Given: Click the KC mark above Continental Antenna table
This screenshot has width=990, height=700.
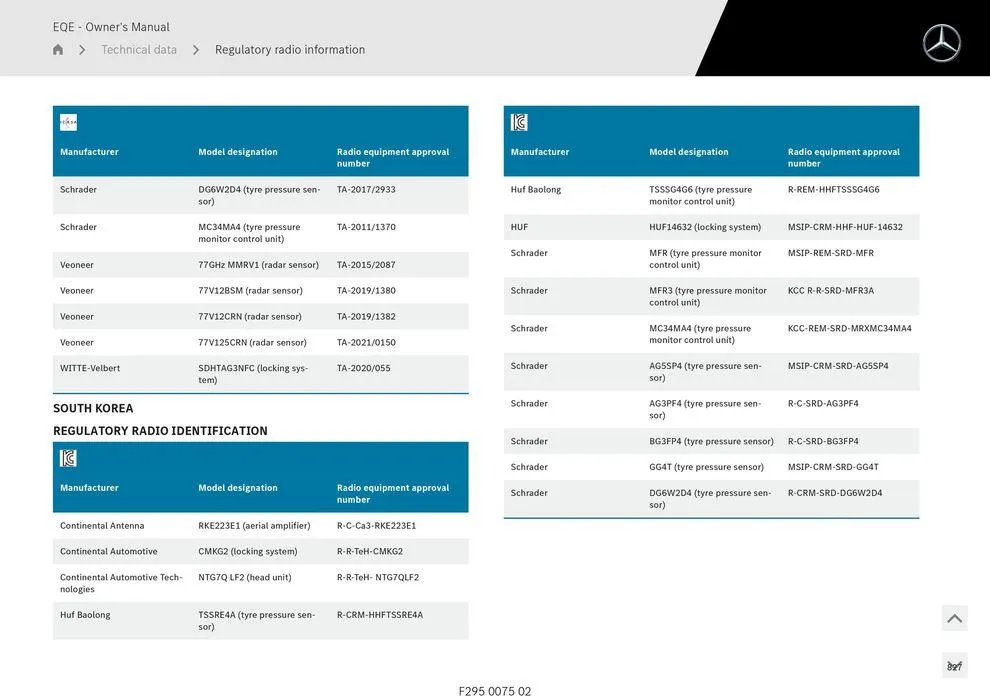Looking at the screenshot, I should coord(68,458).
